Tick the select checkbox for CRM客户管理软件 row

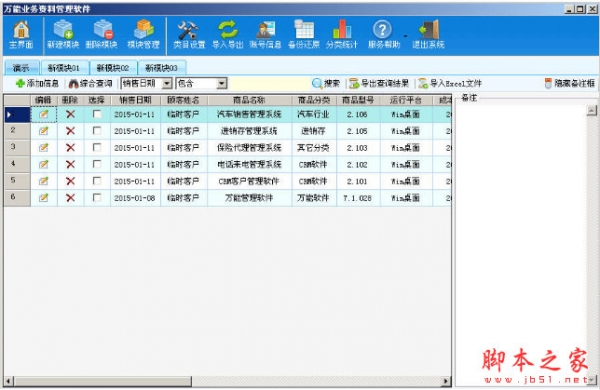coord(97,181)
